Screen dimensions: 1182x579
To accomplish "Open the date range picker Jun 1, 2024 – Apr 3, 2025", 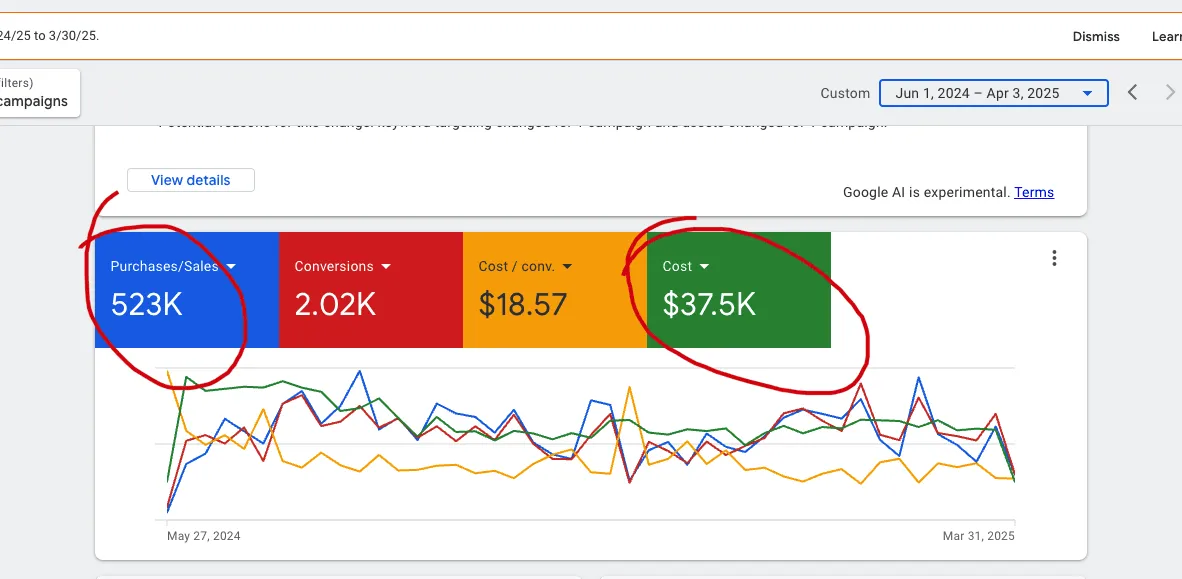I will coord(994,93).
